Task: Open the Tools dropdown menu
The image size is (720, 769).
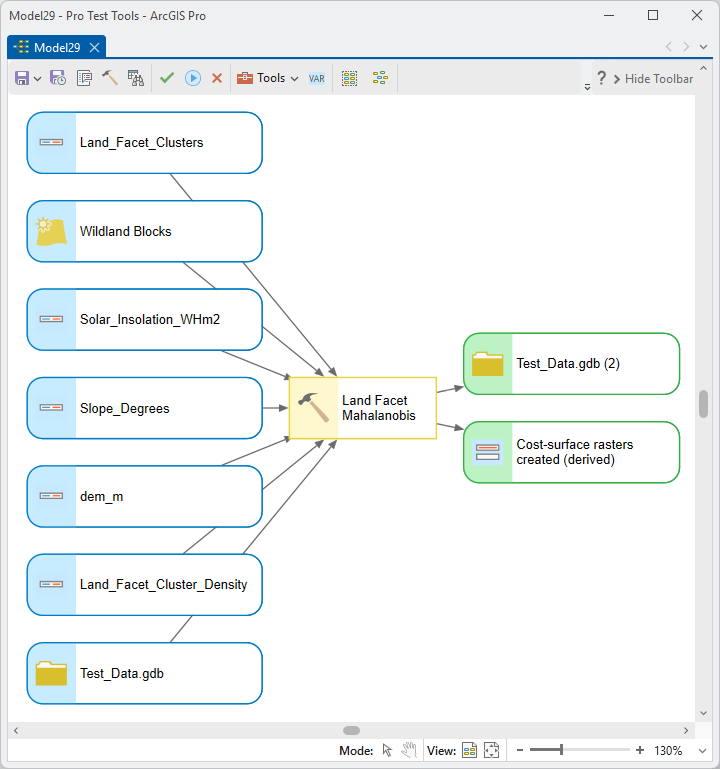Action: pyautogui.click(x=268, y=78)
